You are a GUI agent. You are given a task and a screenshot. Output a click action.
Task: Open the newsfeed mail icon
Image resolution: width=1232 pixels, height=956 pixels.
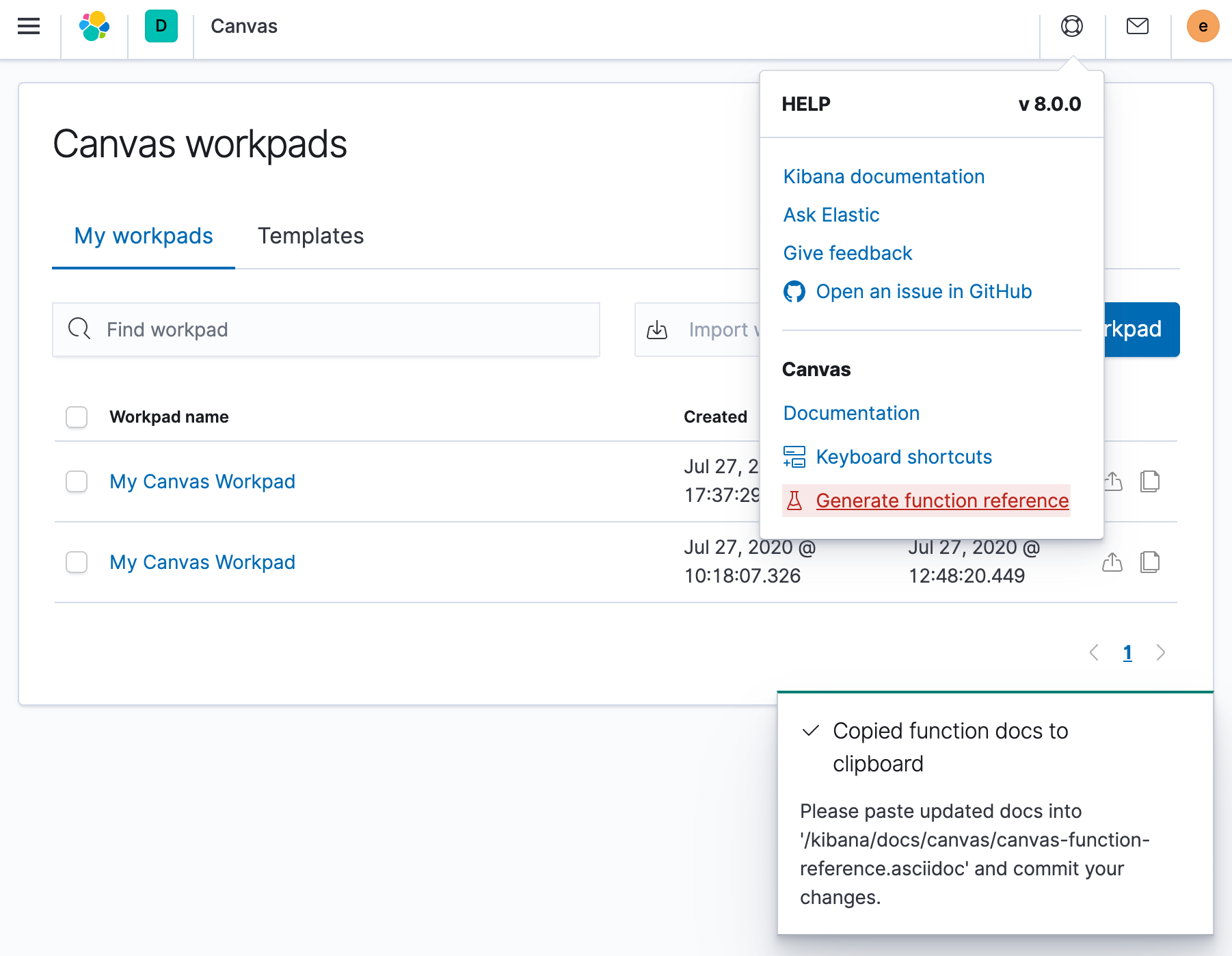1138,26
